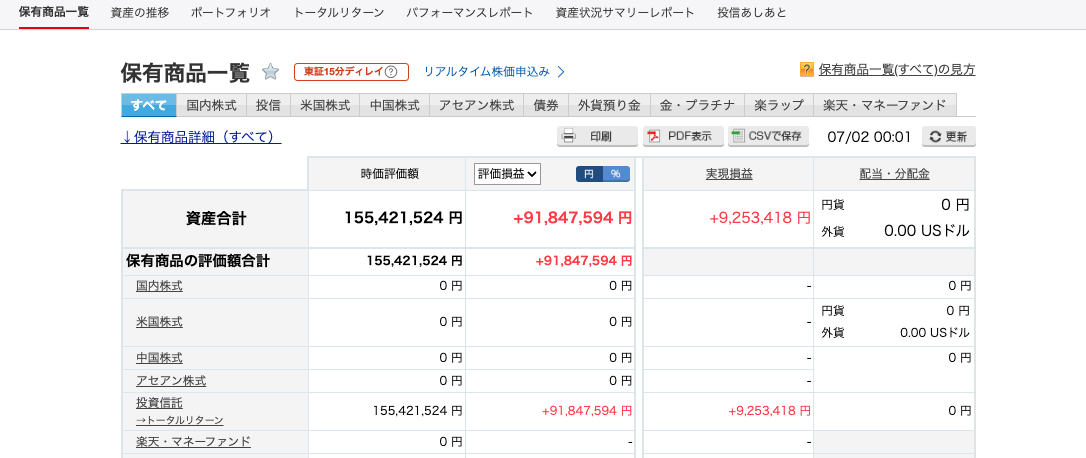Select the 中国株式 tab
Viewport: 1086px width, 458px height.
click(x=395, y=105)
